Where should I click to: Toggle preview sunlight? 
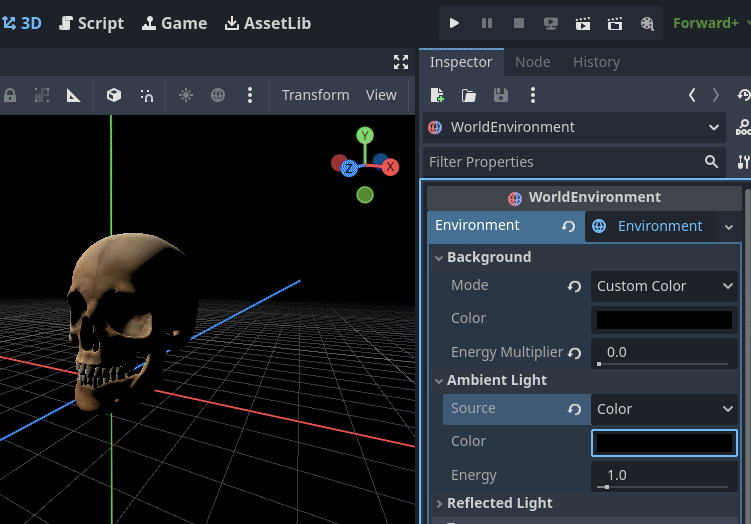186,95
